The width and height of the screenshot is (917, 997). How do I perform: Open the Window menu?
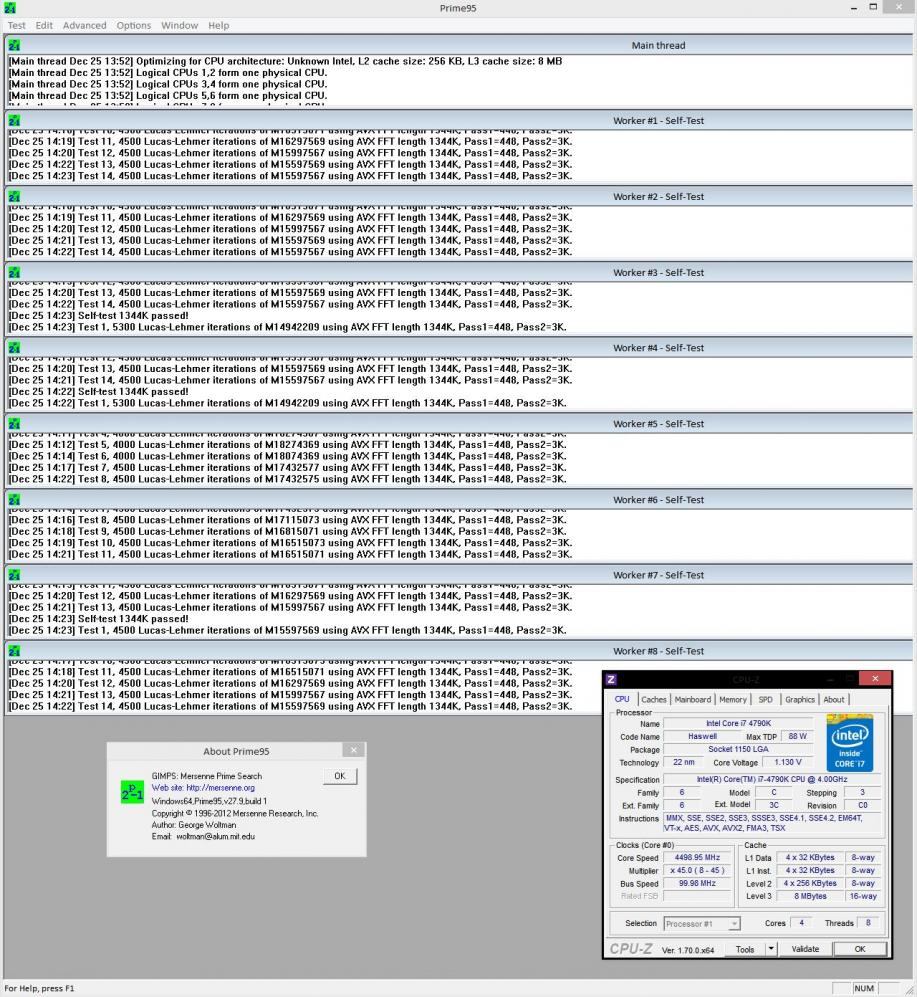[x=179, y=25]
